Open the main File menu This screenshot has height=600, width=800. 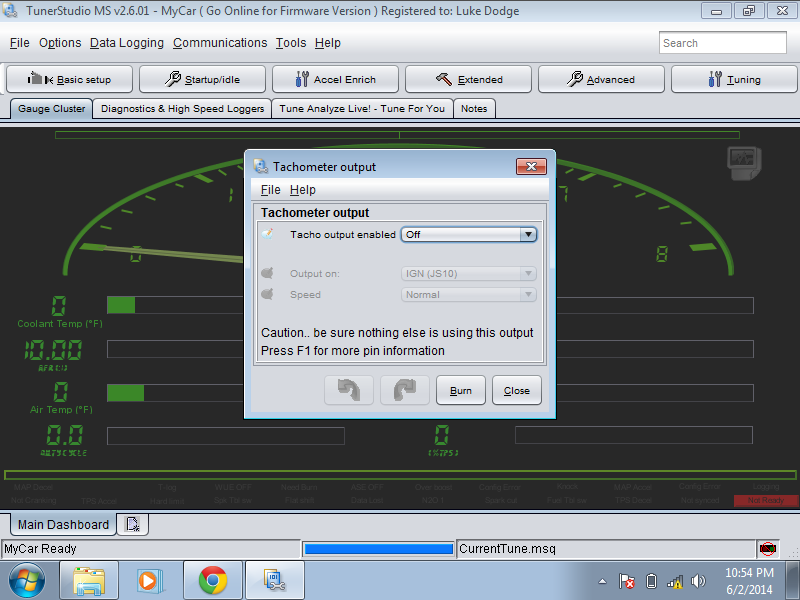point(20,43)
